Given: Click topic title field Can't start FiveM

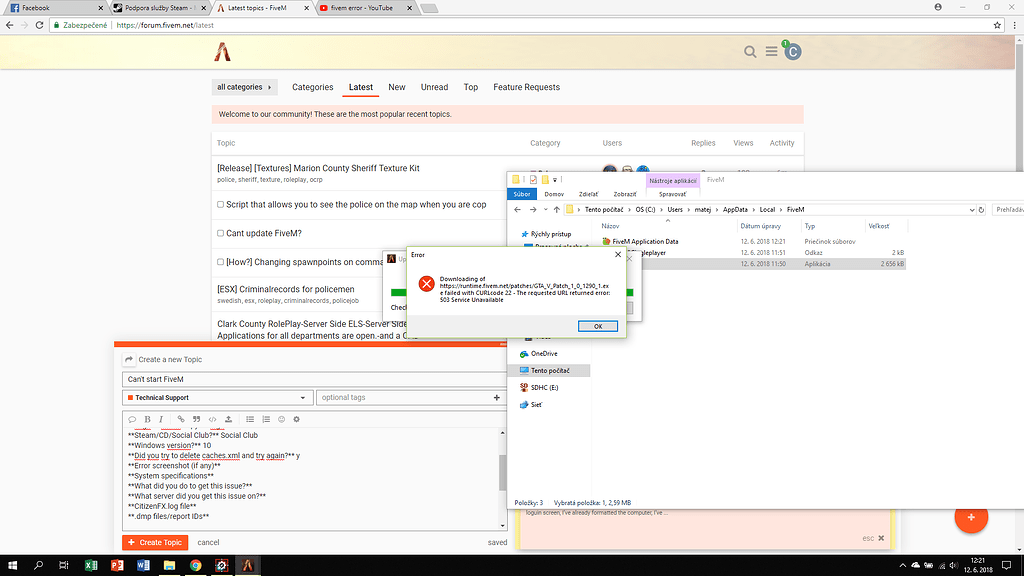Looking at the screenshot, I should [313, 379].
